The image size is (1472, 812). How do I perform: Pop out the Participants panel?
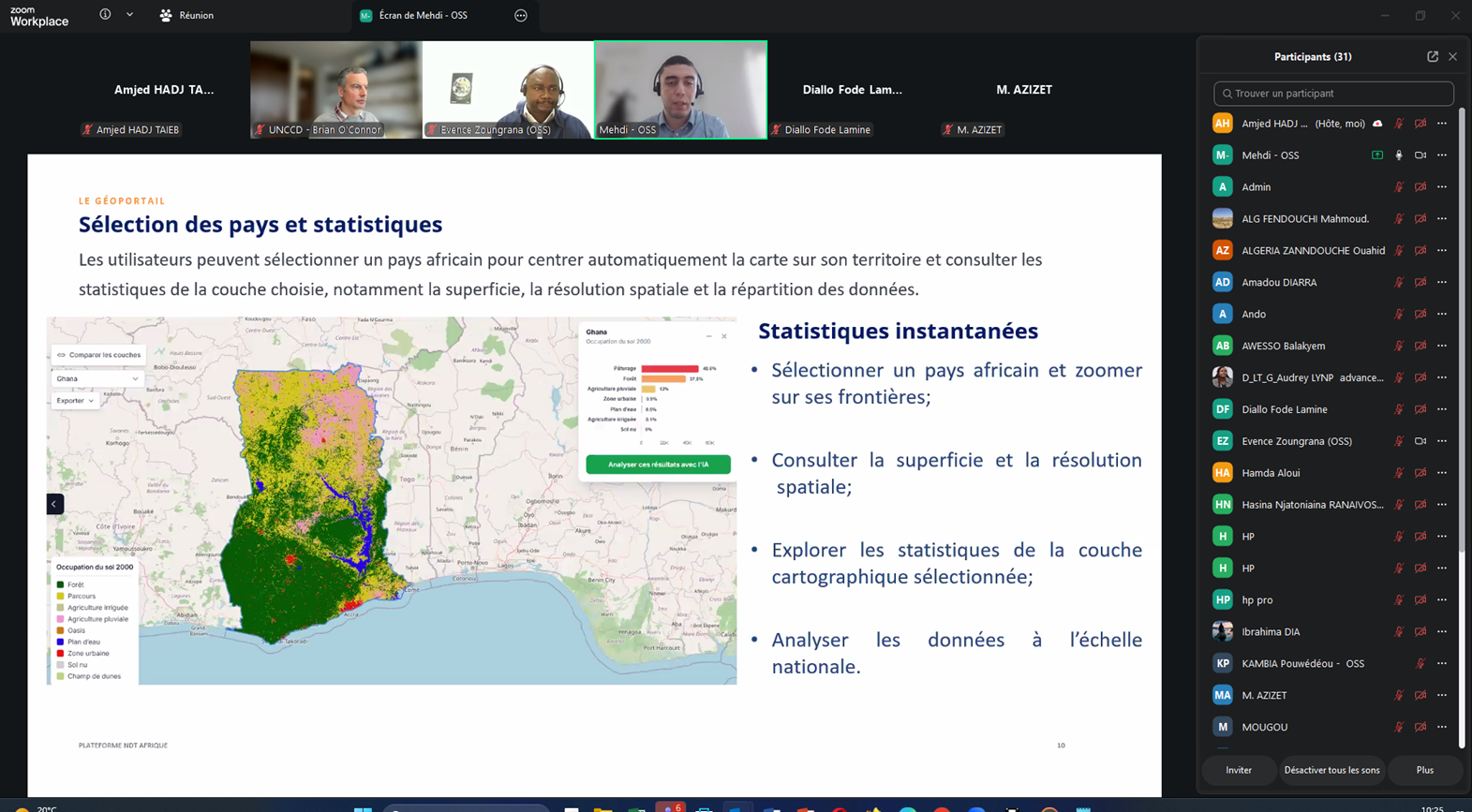click(1433, 56)
